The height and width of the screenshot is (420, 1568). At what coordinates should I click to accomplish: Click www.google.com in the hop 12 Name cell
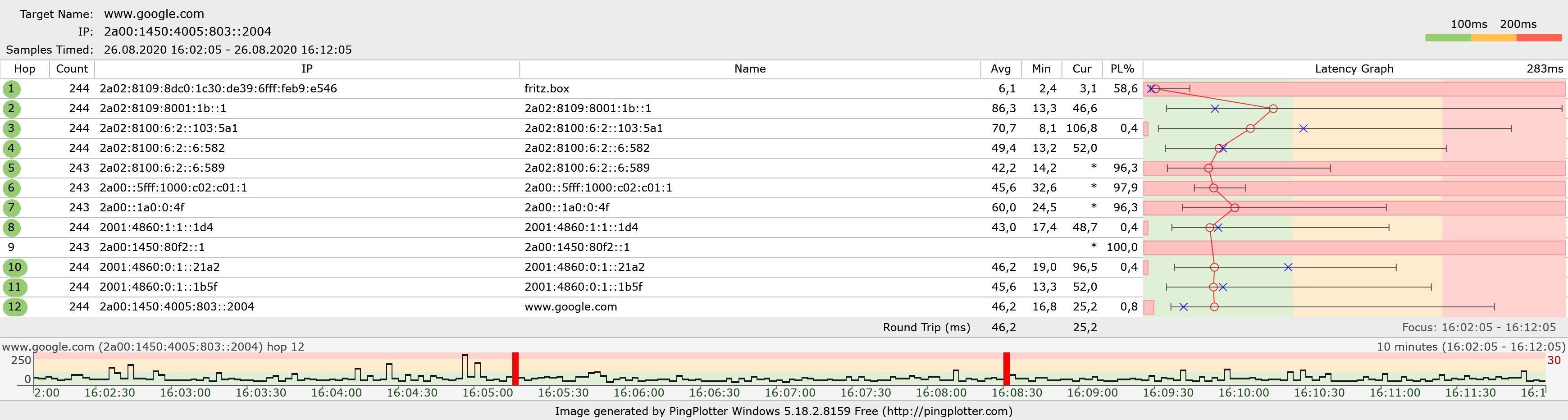pos(571,307)
